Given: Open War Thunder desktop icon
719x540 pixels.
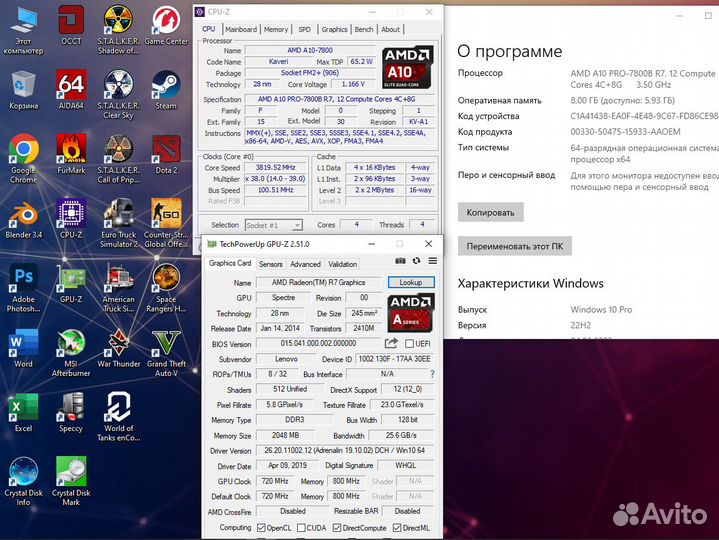Looking at the screenshot, I should tap(118, 348).
